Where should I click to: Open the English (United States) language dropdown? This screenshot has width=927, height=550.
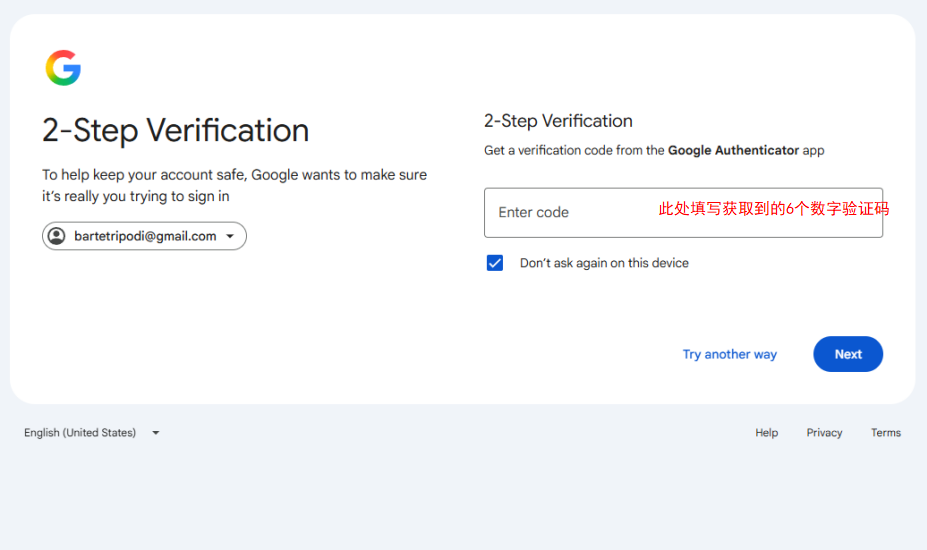[92, 433]
